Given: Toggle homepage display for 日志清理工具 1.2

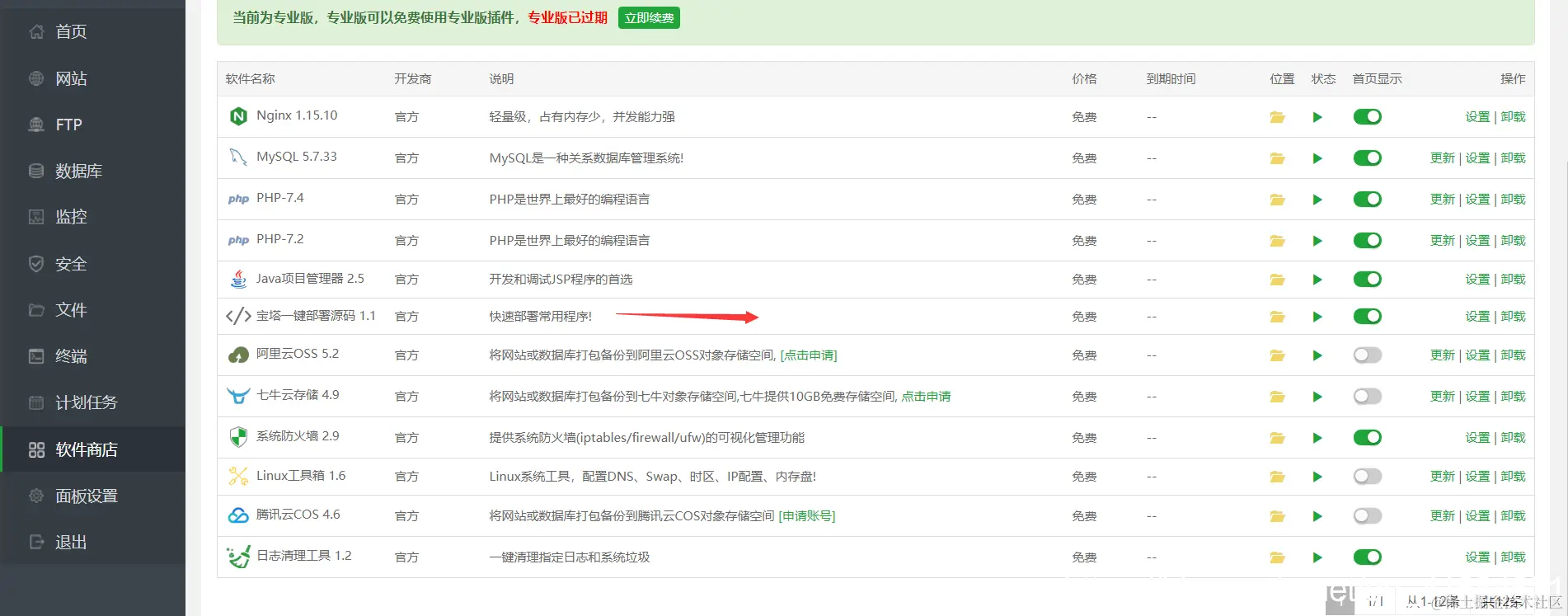Looking at the screenshot, I should point(1368,557).
